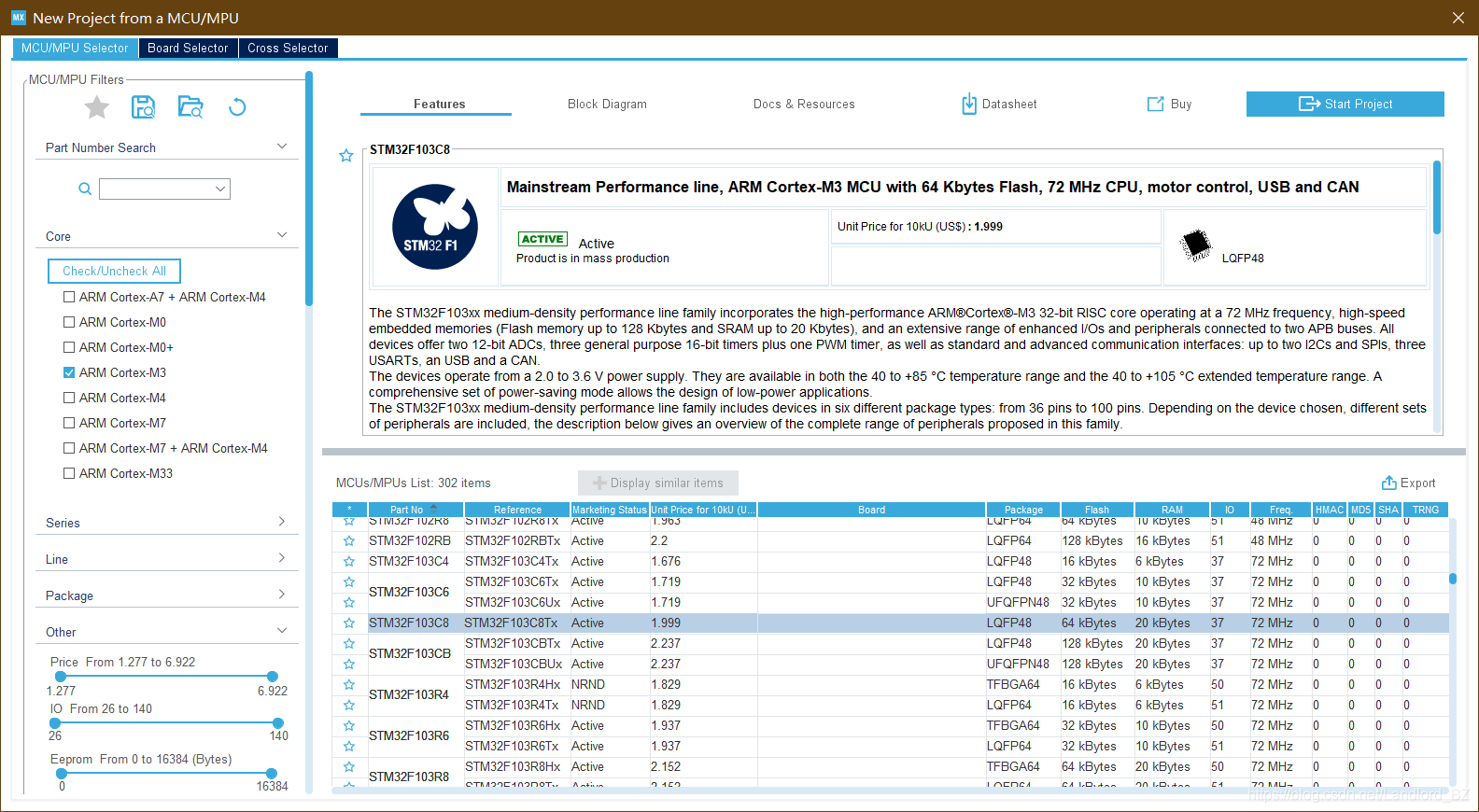Image resolution: width=1479 pixels, height=812 pixels.
Task: Star the STM32F103C6Ux row
Action: pos(349,603)
